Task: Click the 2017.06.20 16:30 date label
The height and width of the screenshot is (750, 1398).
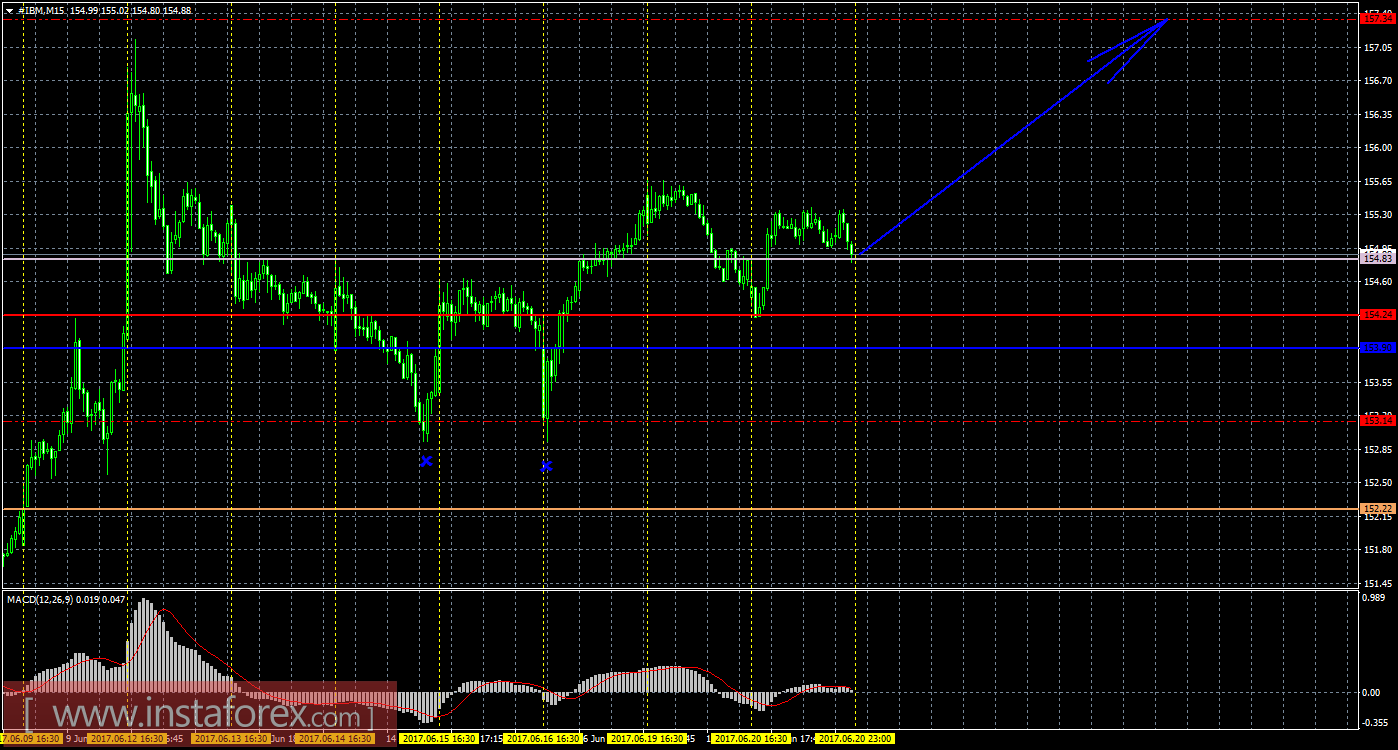Action: point(751,739)
